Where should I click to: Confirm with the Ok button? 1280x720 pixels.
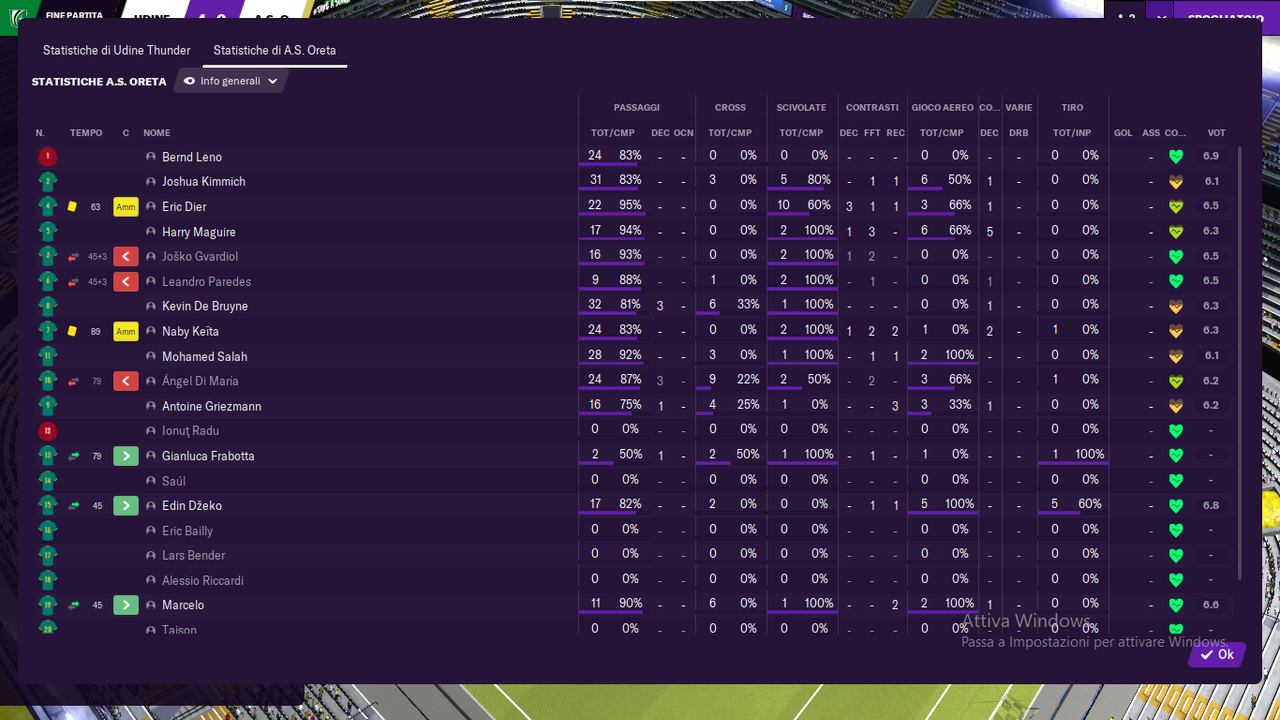pos(1217,655)
